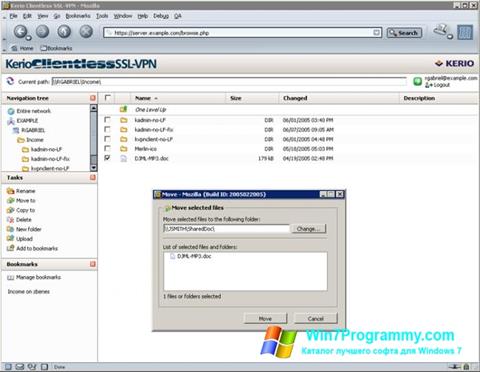Open the View menu
This screenshot has width=480, height=372.
(43, 16)
